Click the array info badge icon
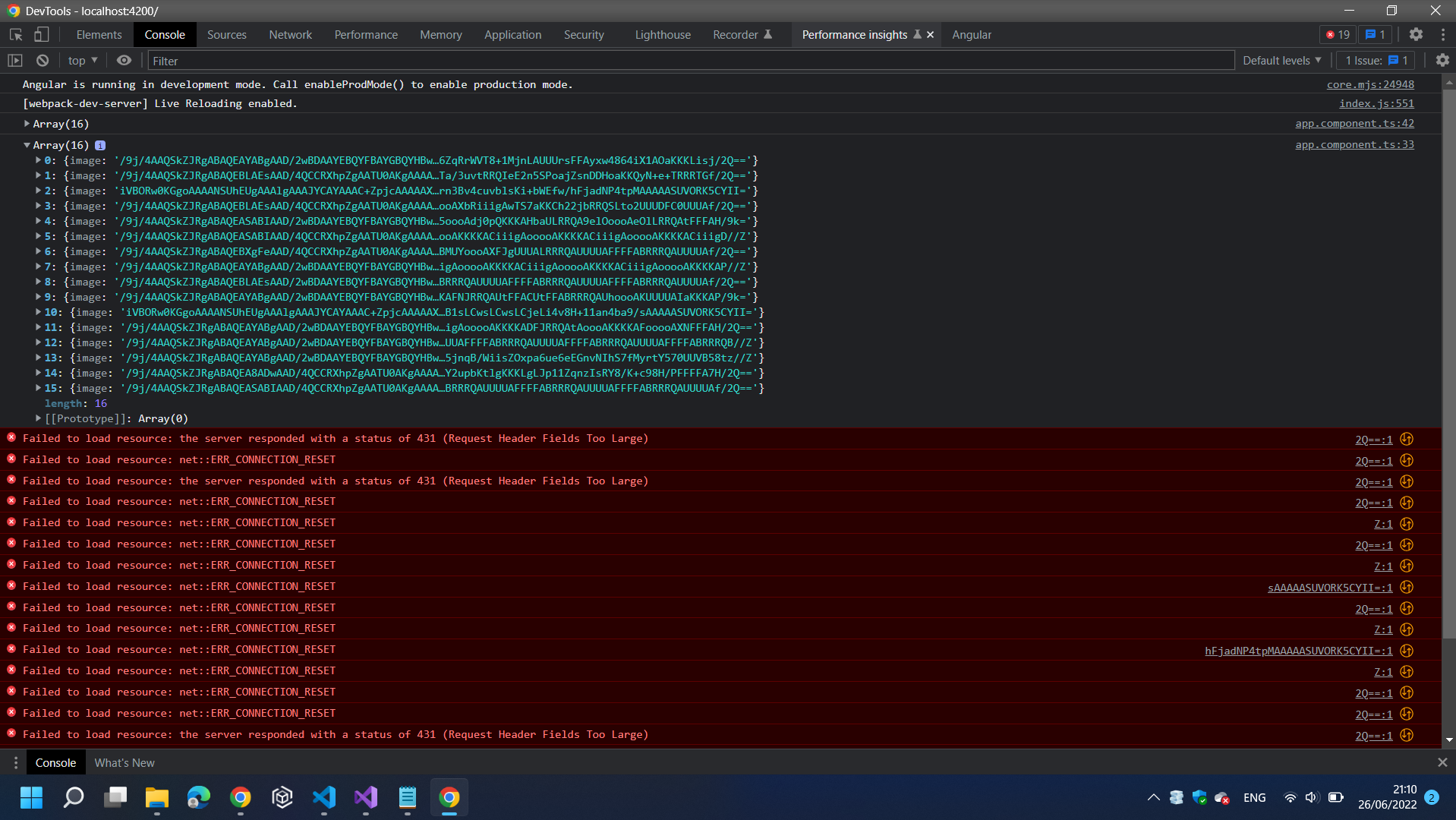Viewport: 1456px width, 820px height. [x=100, y=145]
